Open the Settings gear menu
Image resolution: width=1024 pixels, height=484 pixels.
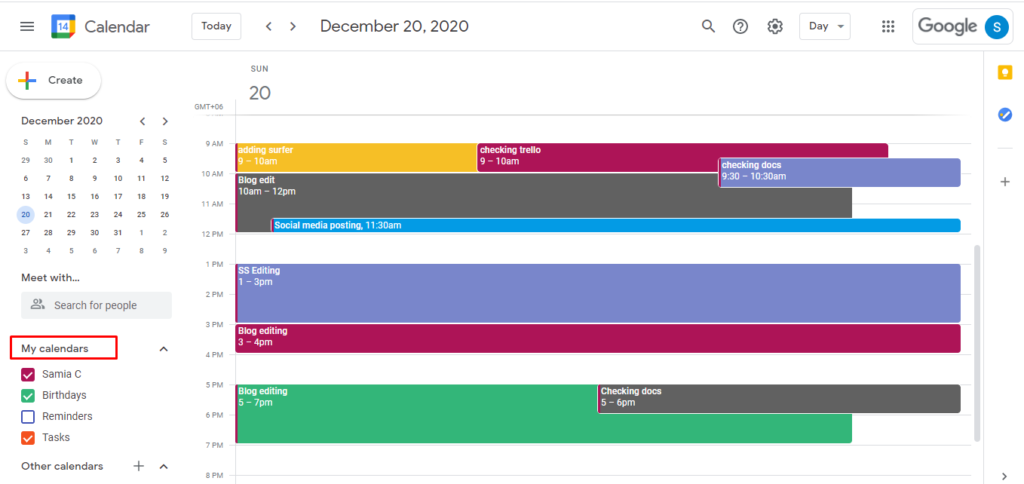pyautogui.click(x=775, y=26)
